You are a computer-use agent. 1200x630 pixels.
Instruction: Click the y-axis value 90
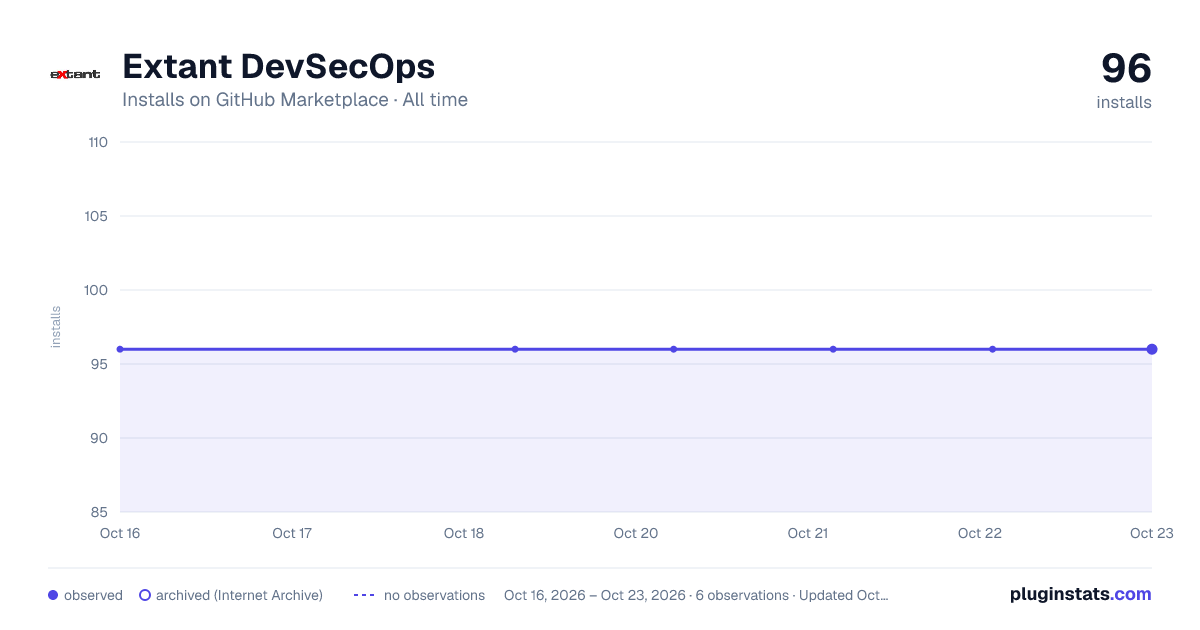pos(99,438)
